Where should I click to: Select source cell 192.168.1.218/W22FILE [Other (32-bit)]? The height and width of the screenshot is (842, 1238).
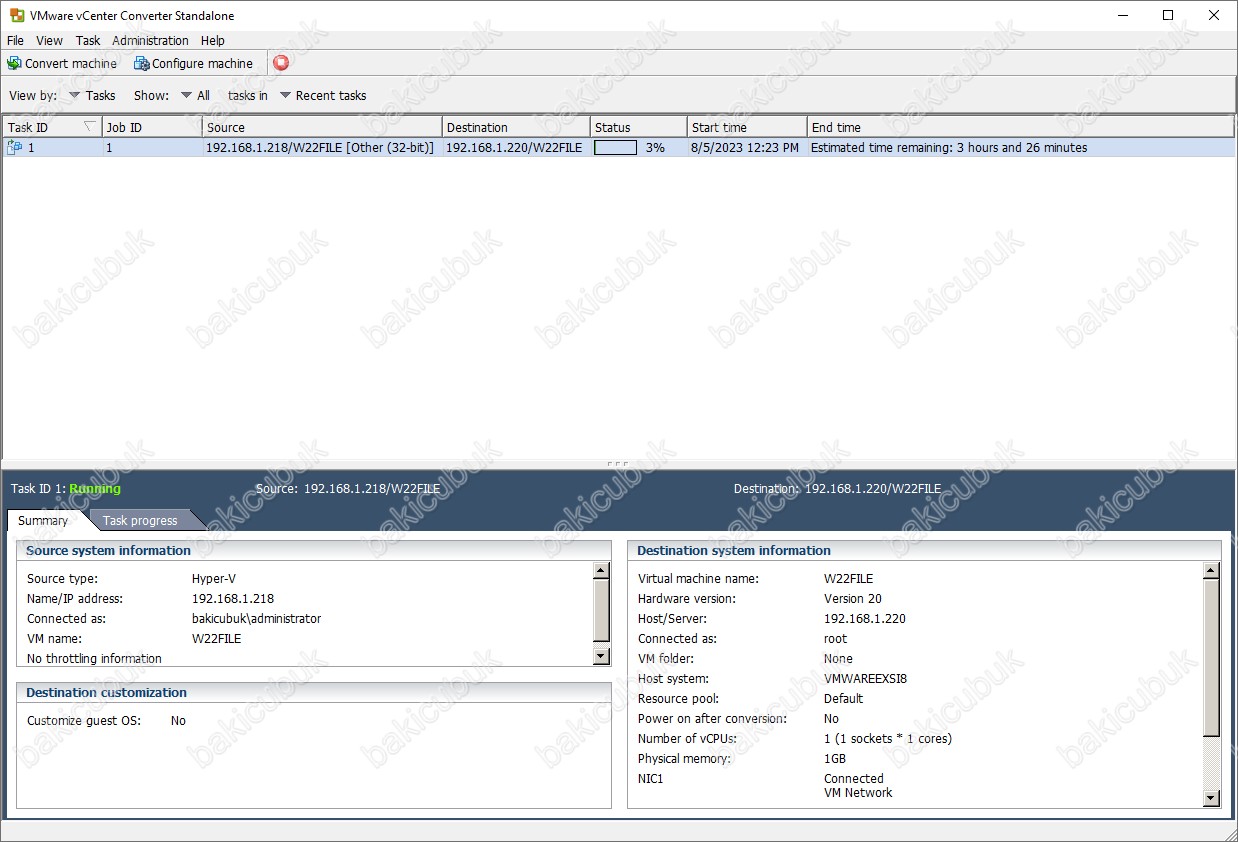click(320, 147)
